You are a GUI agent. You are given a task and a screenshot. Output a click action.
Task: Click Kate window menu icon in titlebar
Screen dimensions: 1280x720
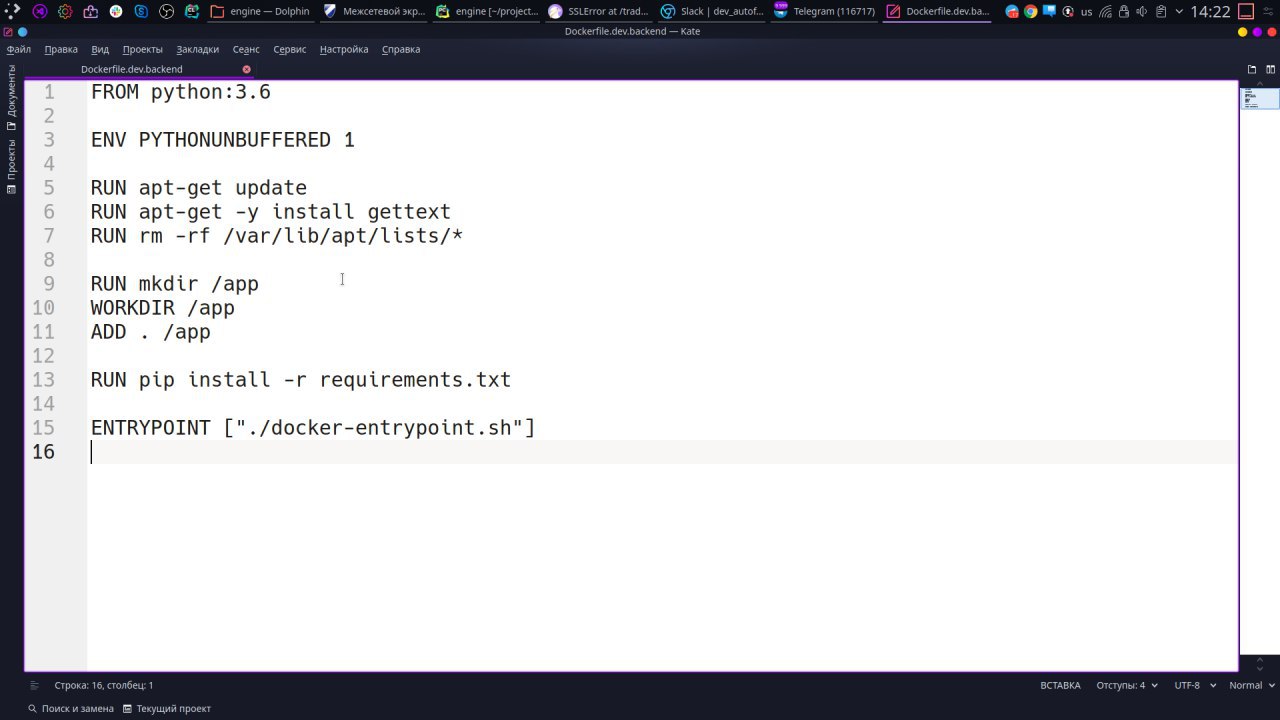tap(8, 31)
